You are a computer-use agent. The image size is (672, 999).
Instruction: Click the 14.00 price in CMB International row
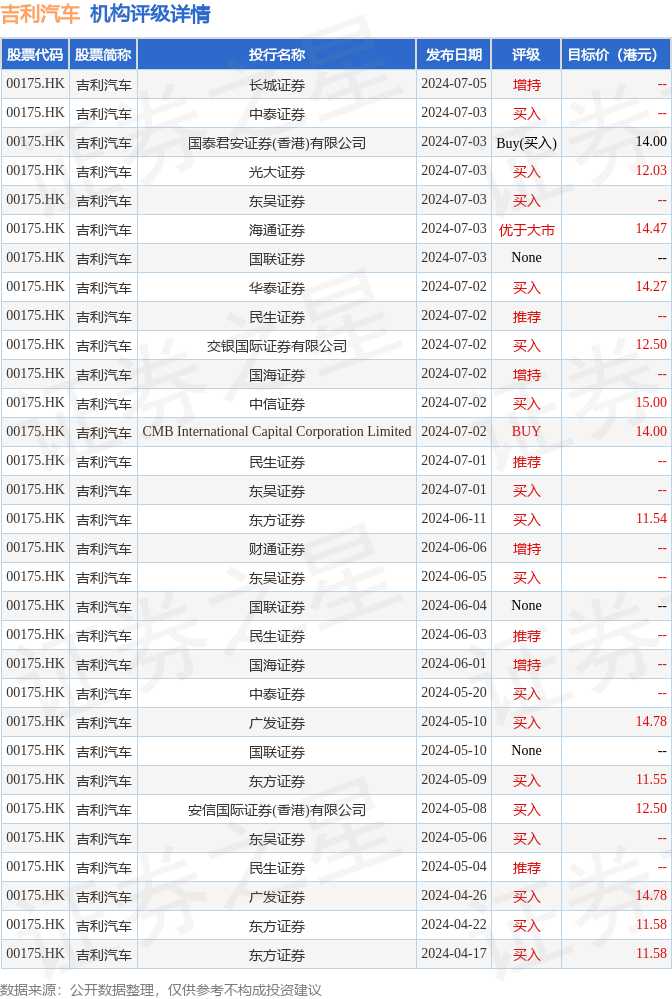click(651, 431)
